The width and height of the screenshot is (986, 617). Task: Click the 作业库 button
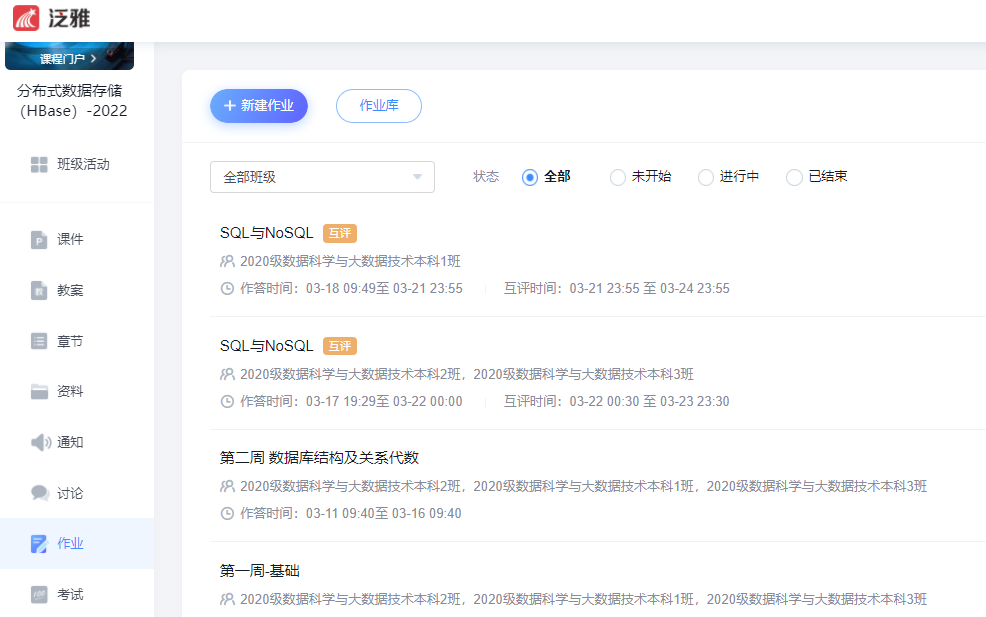coord(378,106)
